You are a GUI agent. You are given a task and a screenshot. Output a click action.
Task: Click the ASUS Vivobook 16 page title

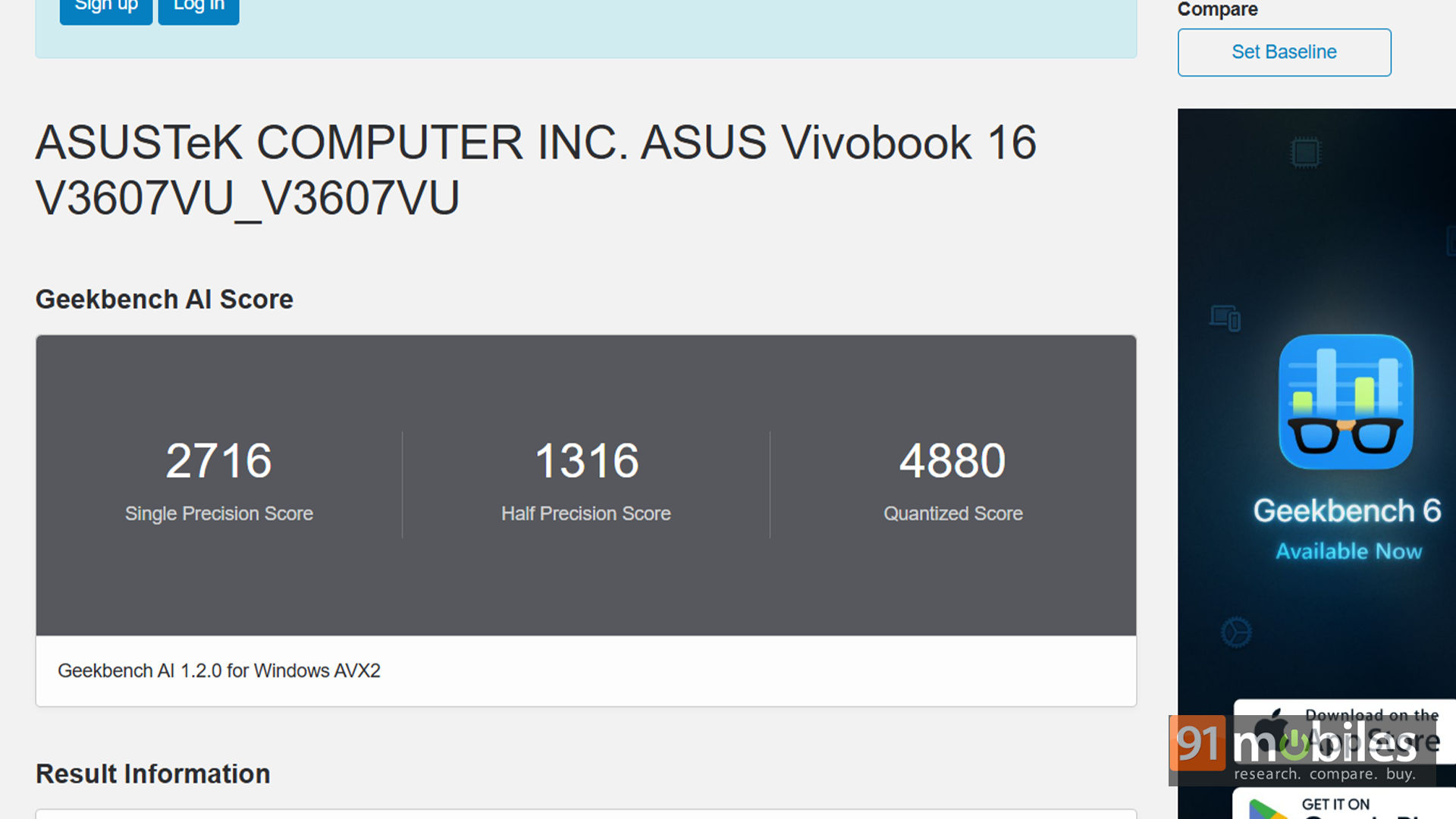point(535,170)
